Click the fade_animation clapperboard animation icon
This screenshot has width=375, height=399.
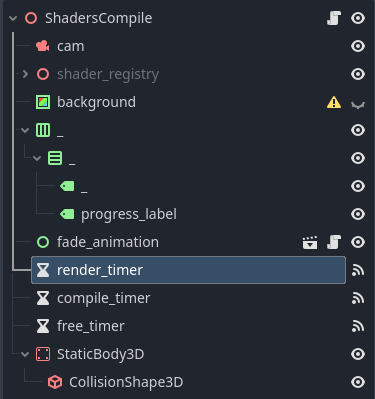point(310,242)
